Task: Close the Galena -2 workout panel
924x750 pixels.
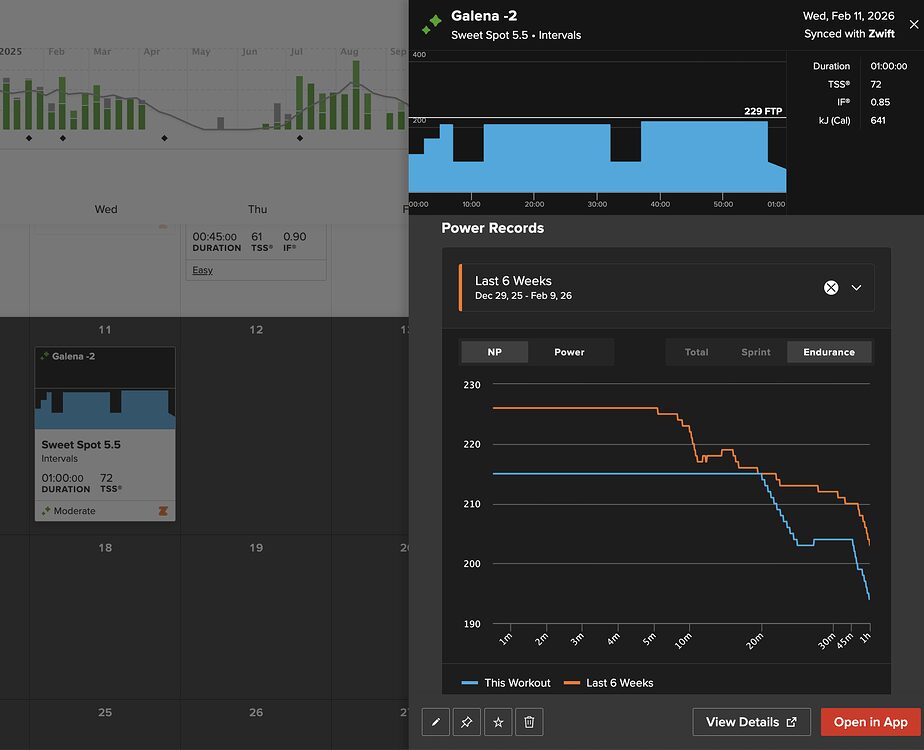Action: 913,25
